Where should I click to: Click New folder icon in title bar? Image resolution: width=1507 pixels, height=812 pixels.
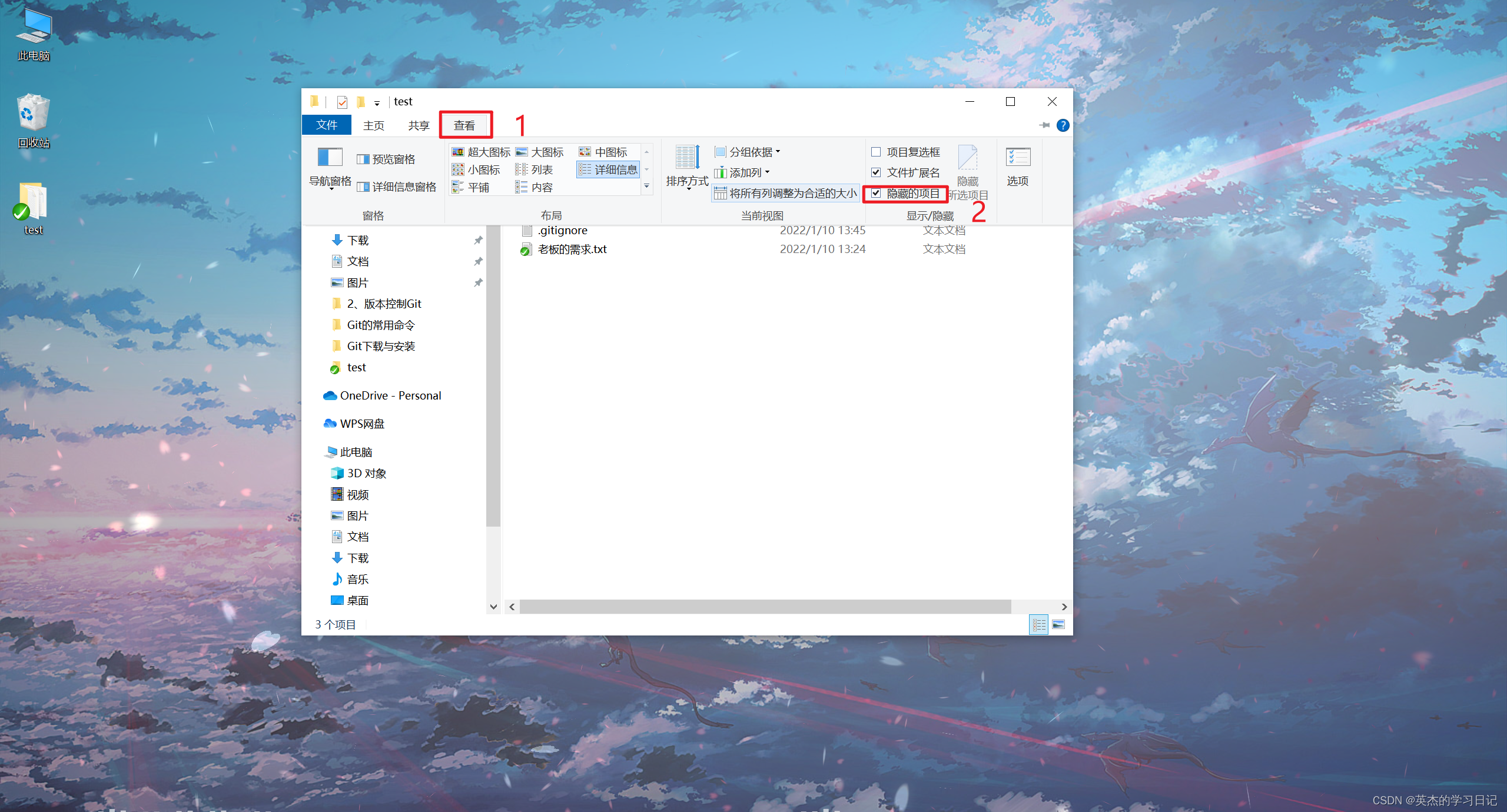361,102
